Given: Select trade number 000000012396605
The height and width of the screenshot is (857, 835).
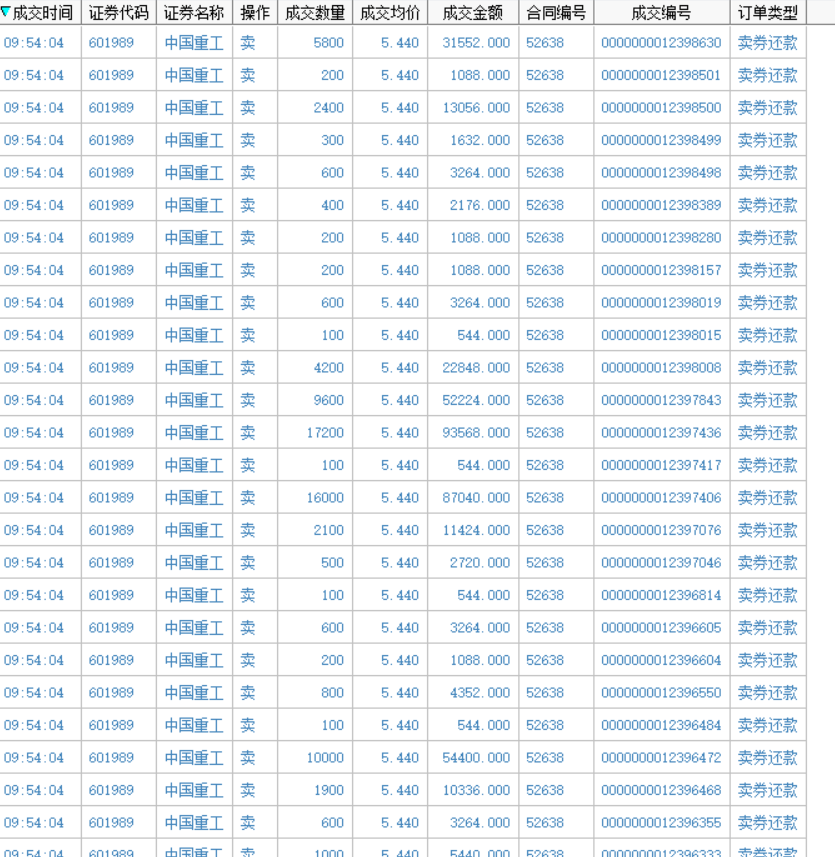Looking at the screenshot, I should pos(661,627).
